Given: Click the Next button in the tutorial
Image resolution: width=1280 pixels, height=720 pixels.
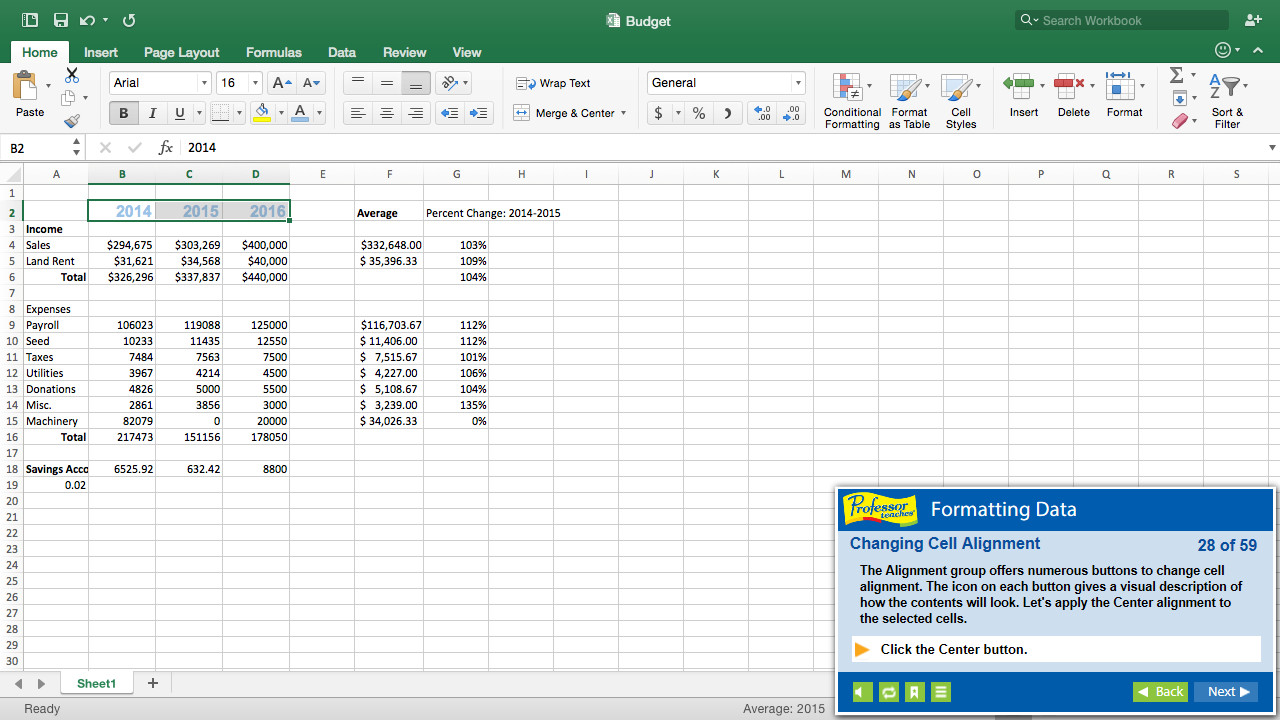Looking at the screenshot, I should tap(1226, 691).
